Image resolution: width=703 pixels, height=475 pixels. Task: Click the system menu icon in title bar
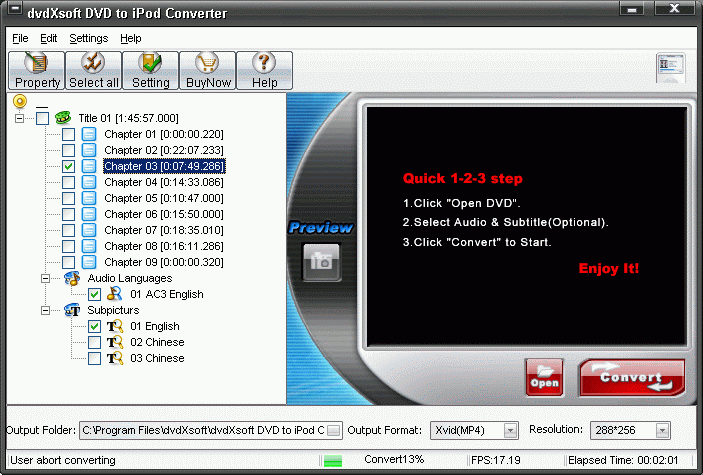coord(14,9)
